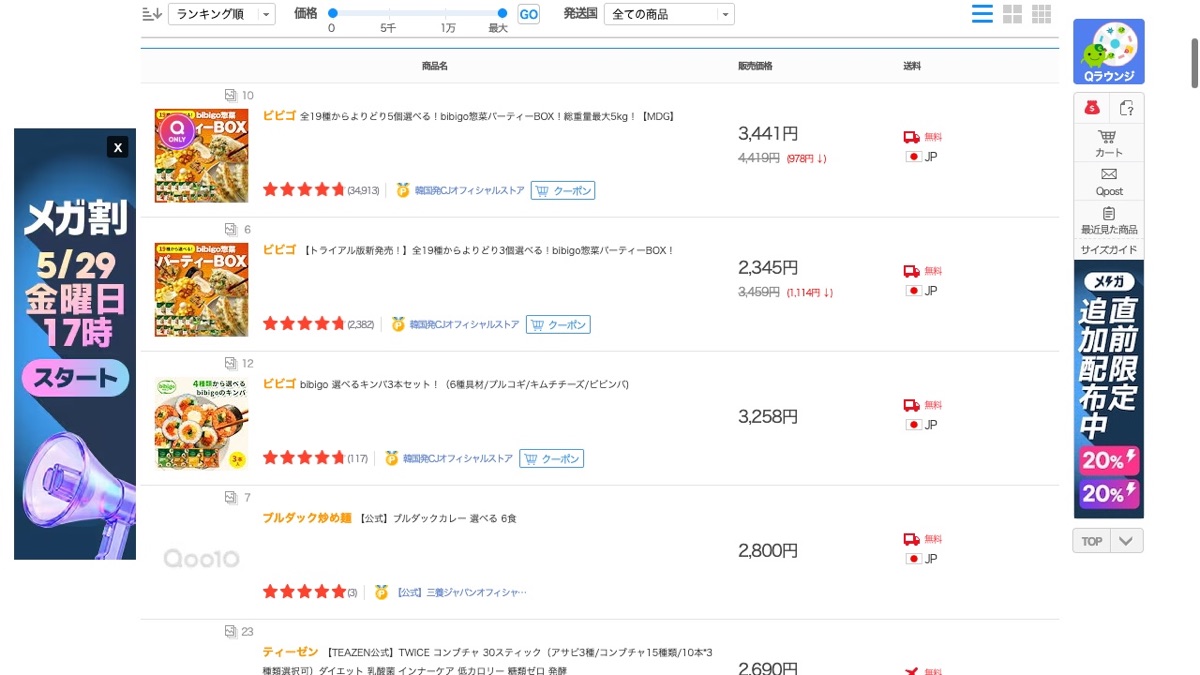Click クーポン button on the 3,441円 row
The width and height of the screenshot is (1200, 675).
pyautogui.click(x=563, y=190)
